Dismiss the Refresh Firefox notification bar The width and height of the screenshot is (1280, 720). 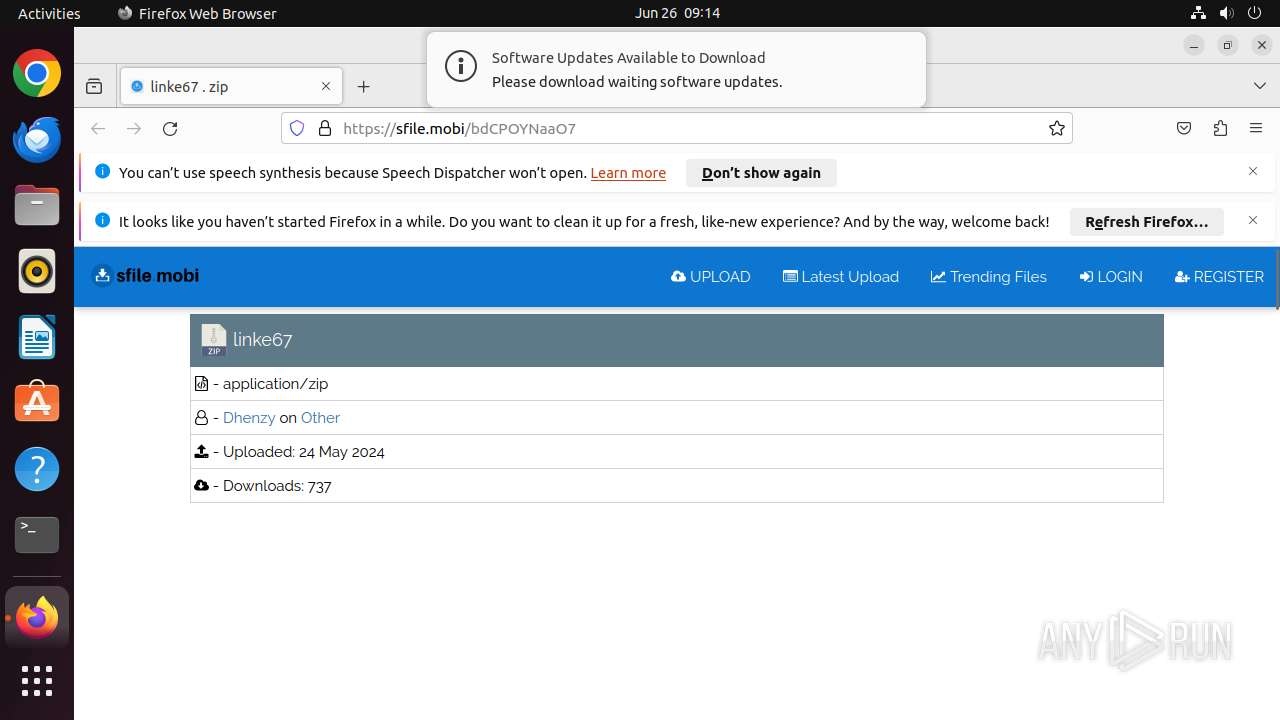pos(1253,220)
